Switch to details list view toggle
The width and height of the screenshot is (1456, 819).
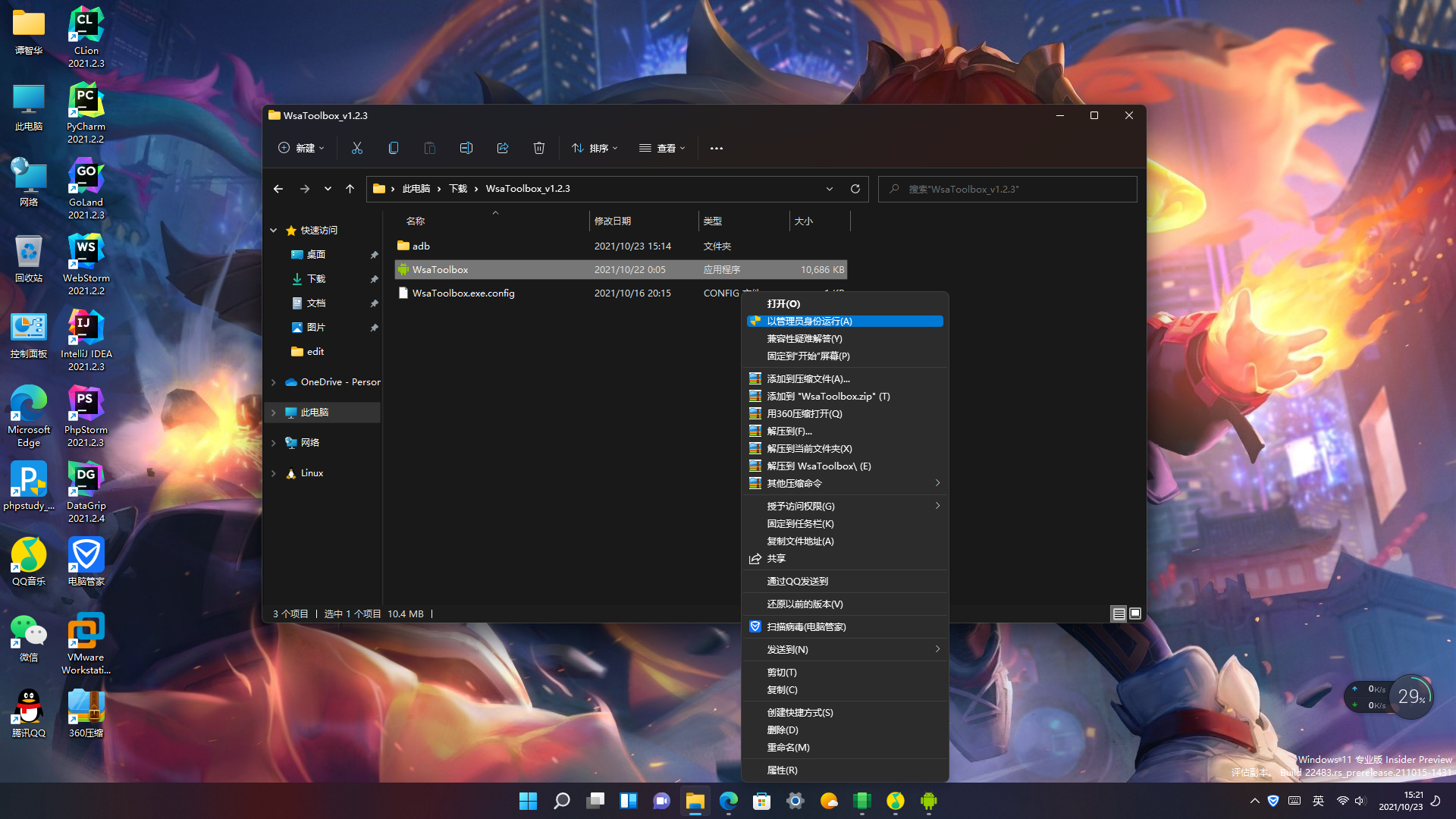point(1119,613)
